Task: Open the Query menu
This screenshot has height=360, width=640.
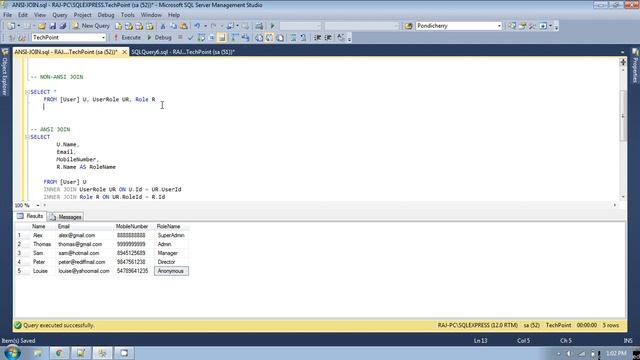Action: coord(60,15)
